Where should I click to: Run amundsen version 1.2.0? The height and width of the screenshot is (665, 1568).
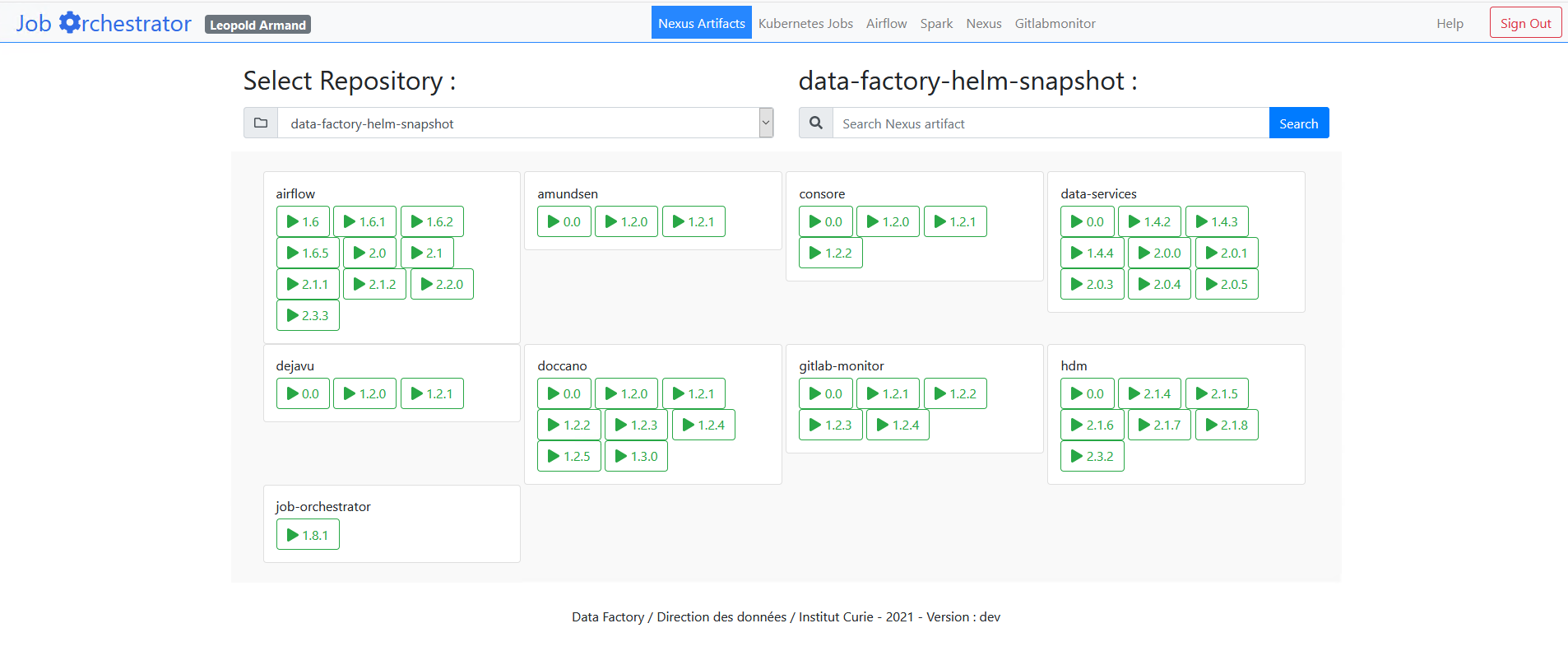[x=626, y=221]
